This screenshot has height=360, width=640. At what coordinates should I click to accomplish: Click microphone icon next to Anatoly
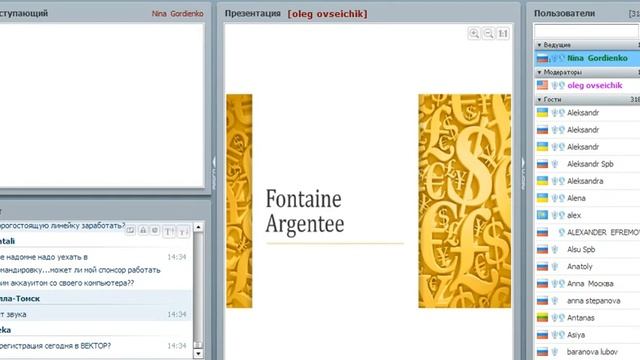[x=554, y=267]
